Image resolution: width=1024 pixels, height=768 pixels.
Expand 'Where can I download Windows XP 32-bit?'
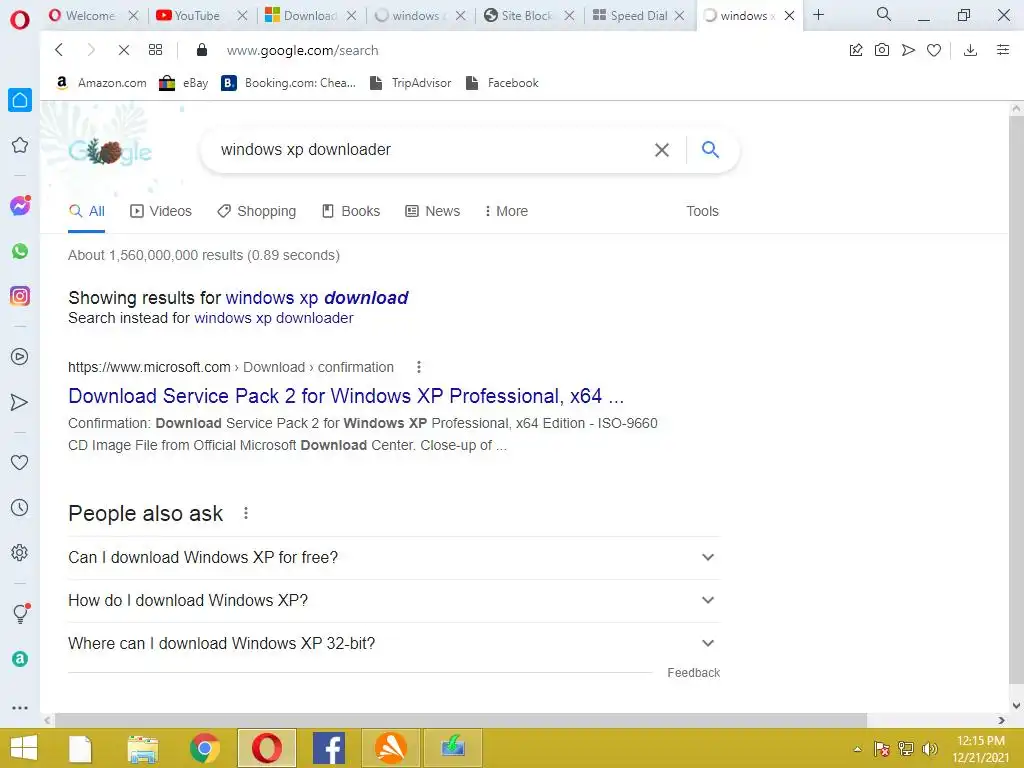click(x=394, y=643)
